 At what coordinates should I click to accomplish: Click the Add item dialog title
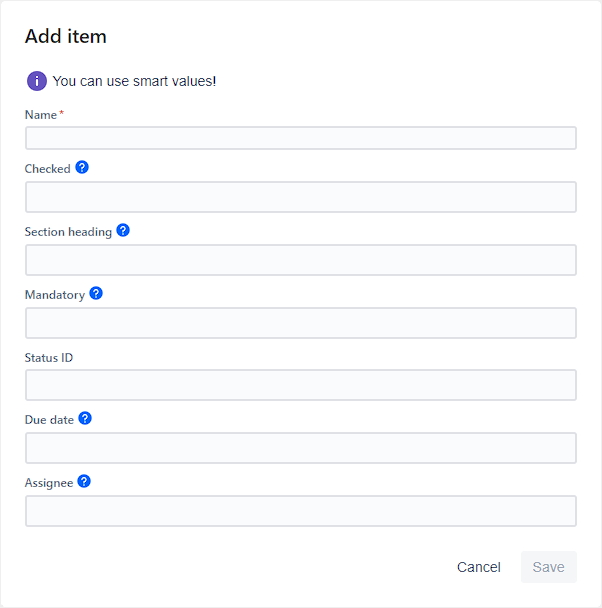click(66, 37)
